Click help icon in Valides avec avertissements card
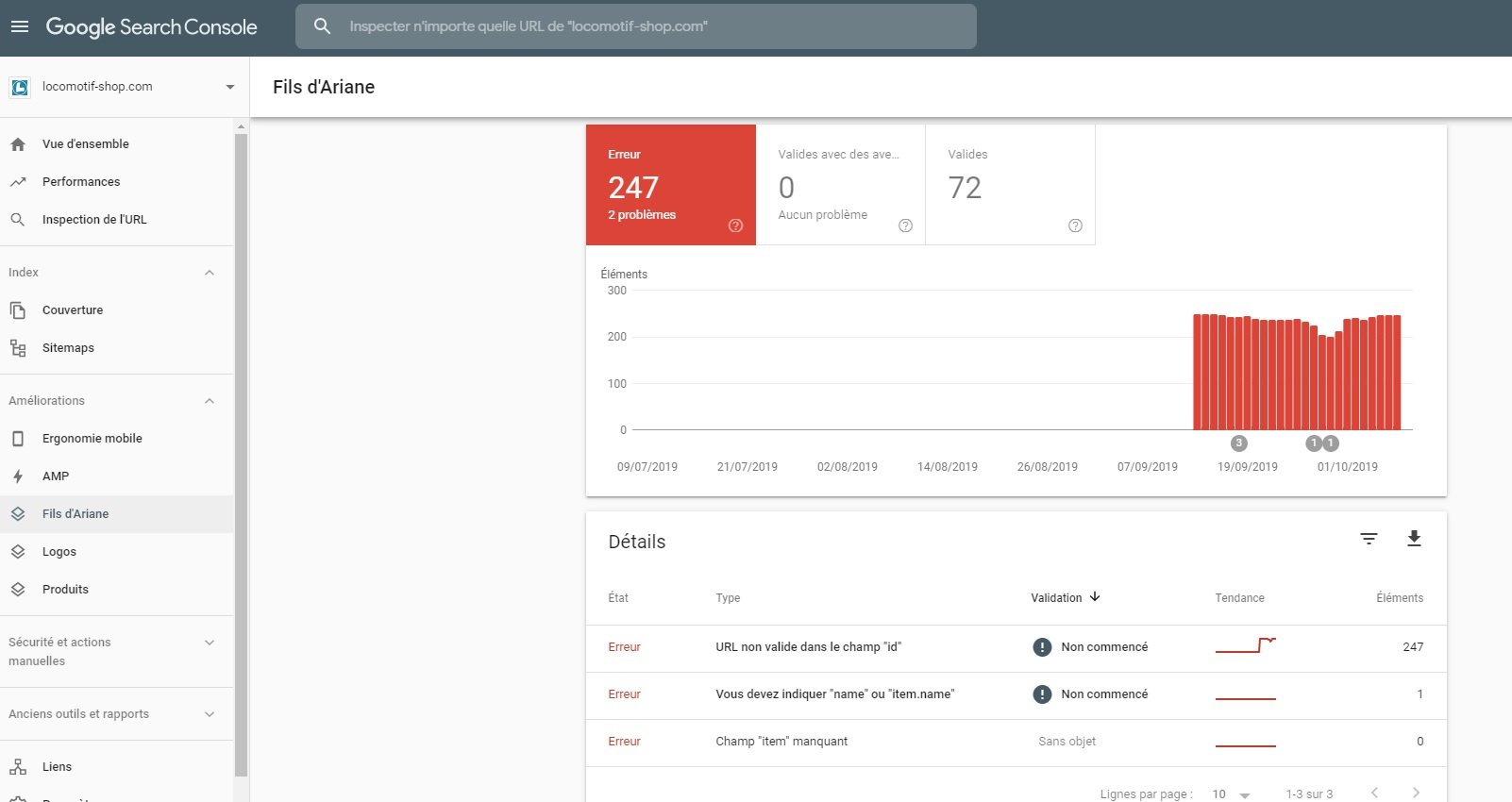Screen dimensions: 1512x802 [x=905, y=226]
